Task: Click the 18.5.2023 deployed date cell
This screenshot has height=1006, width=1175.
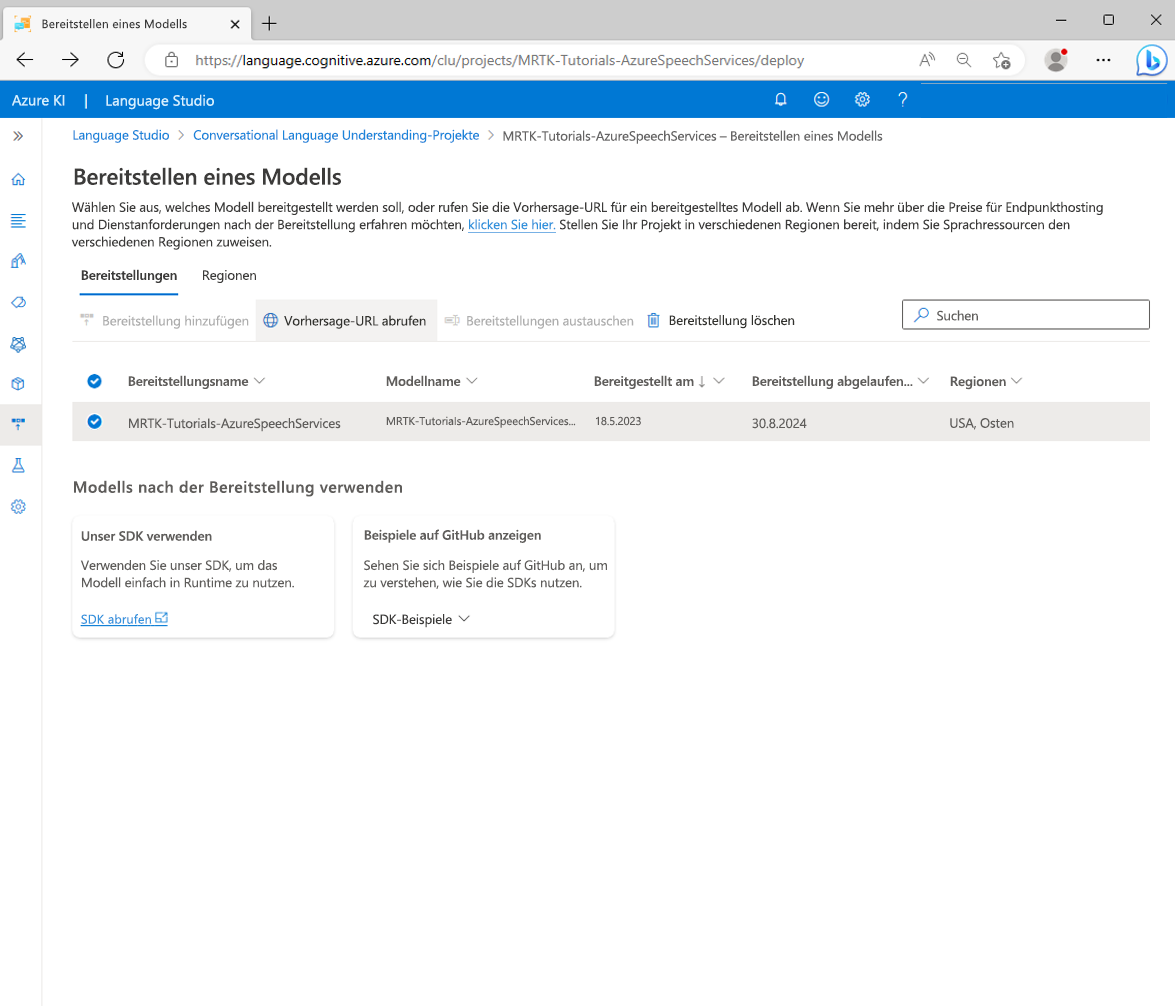Action: 618,421
